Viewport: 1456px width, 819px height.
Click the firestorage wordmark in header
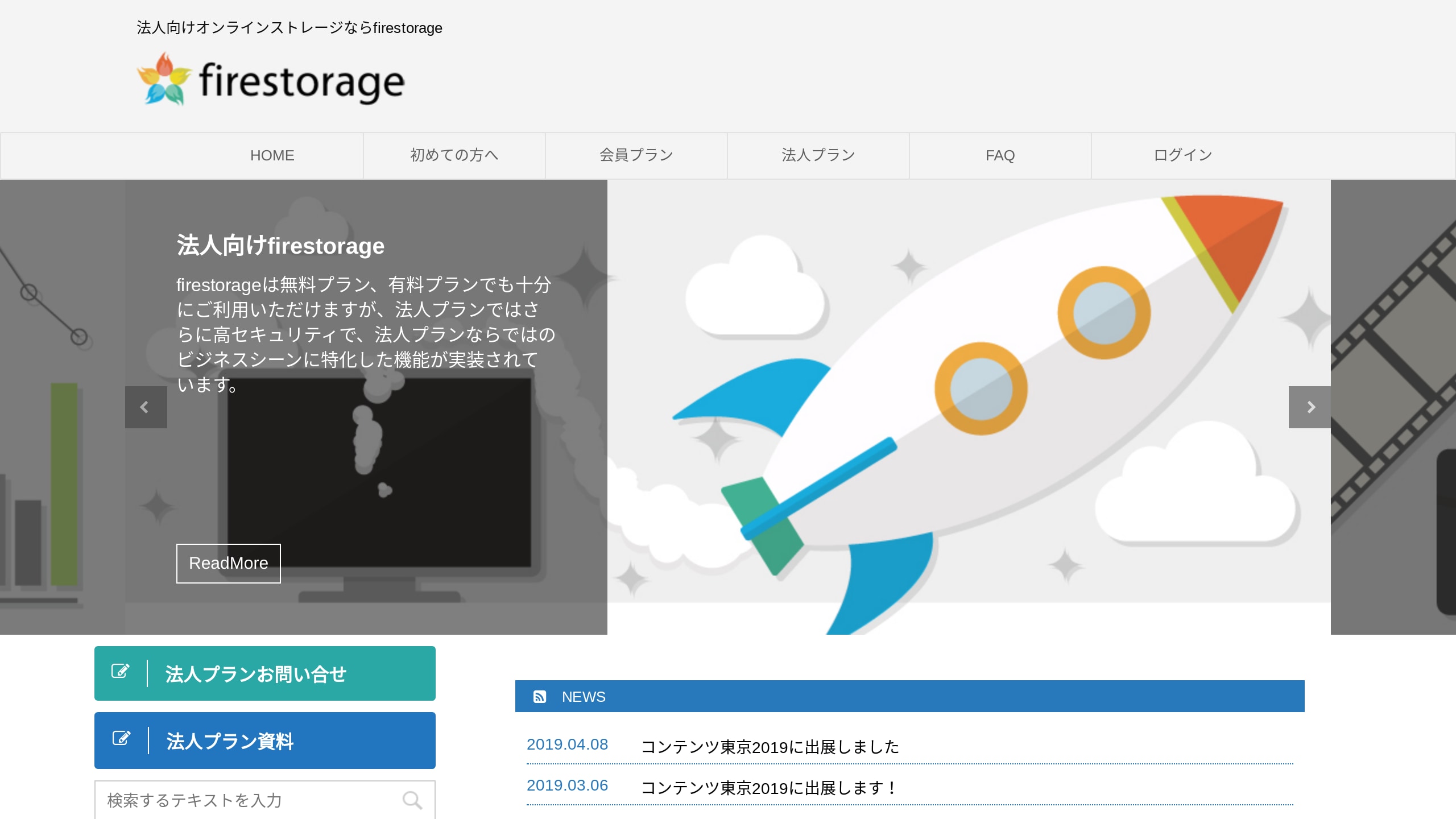point(301,82)
